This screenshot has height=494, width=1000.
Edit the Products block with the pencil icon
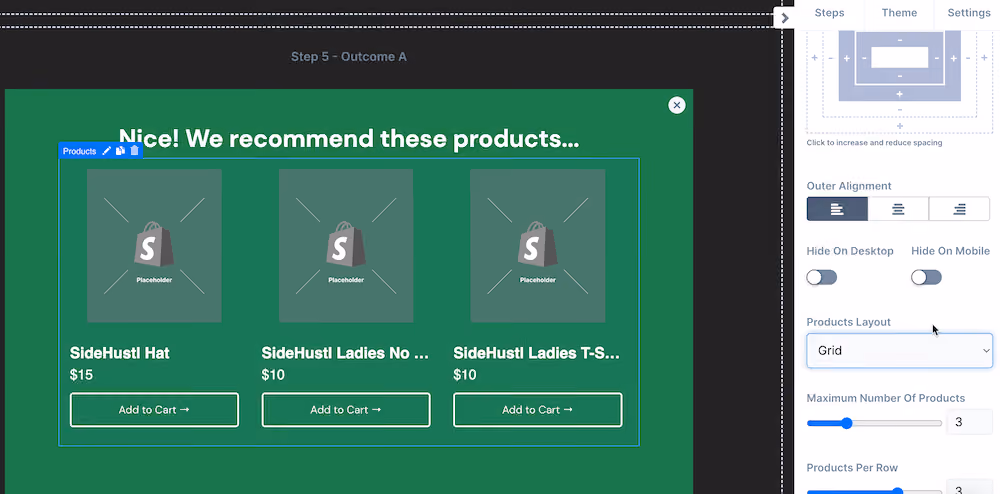[x=107, y=151]
